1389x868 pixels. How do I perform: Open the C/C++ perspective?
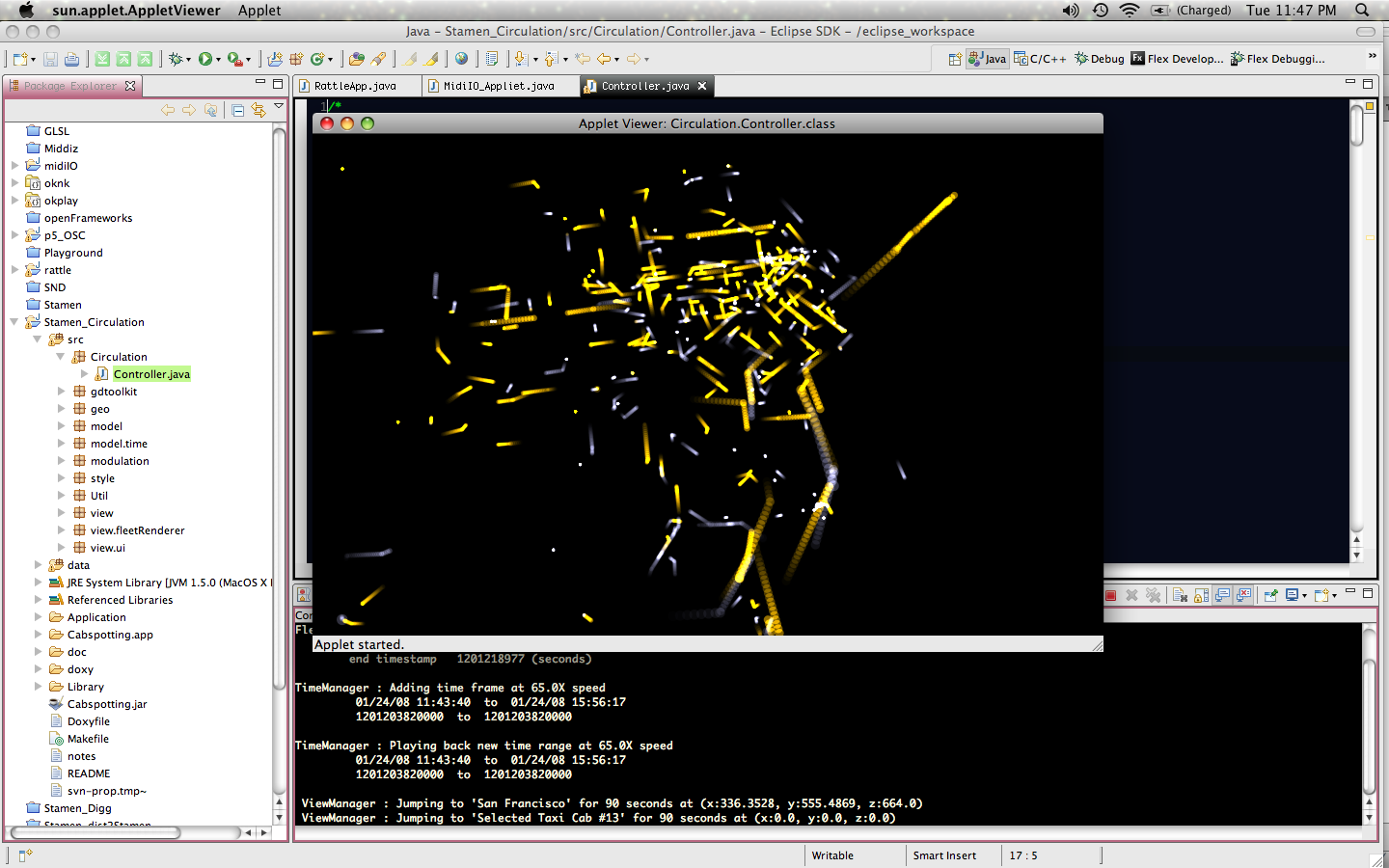pyautogui.click(x=1040, y=59)
